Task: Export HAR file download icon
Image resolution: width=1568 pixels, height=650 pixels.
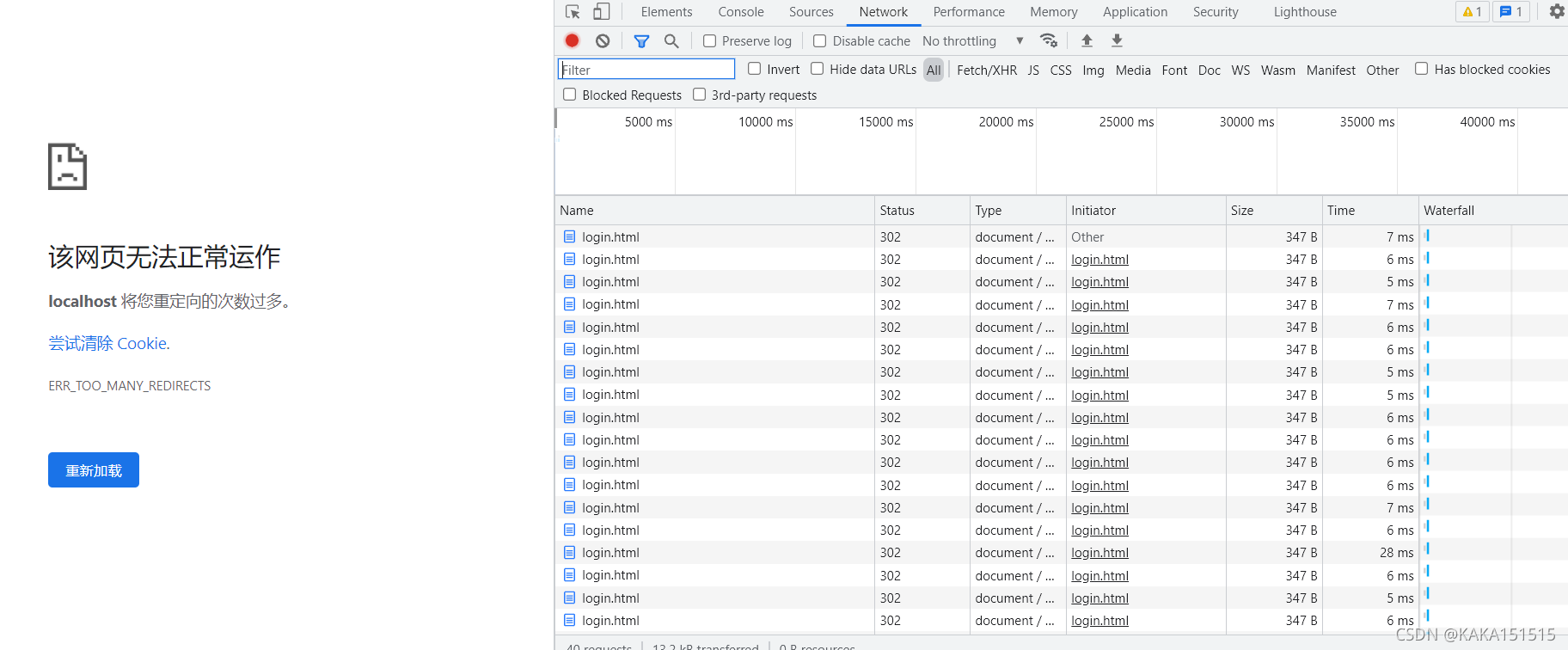Action: click(1117, 40)
